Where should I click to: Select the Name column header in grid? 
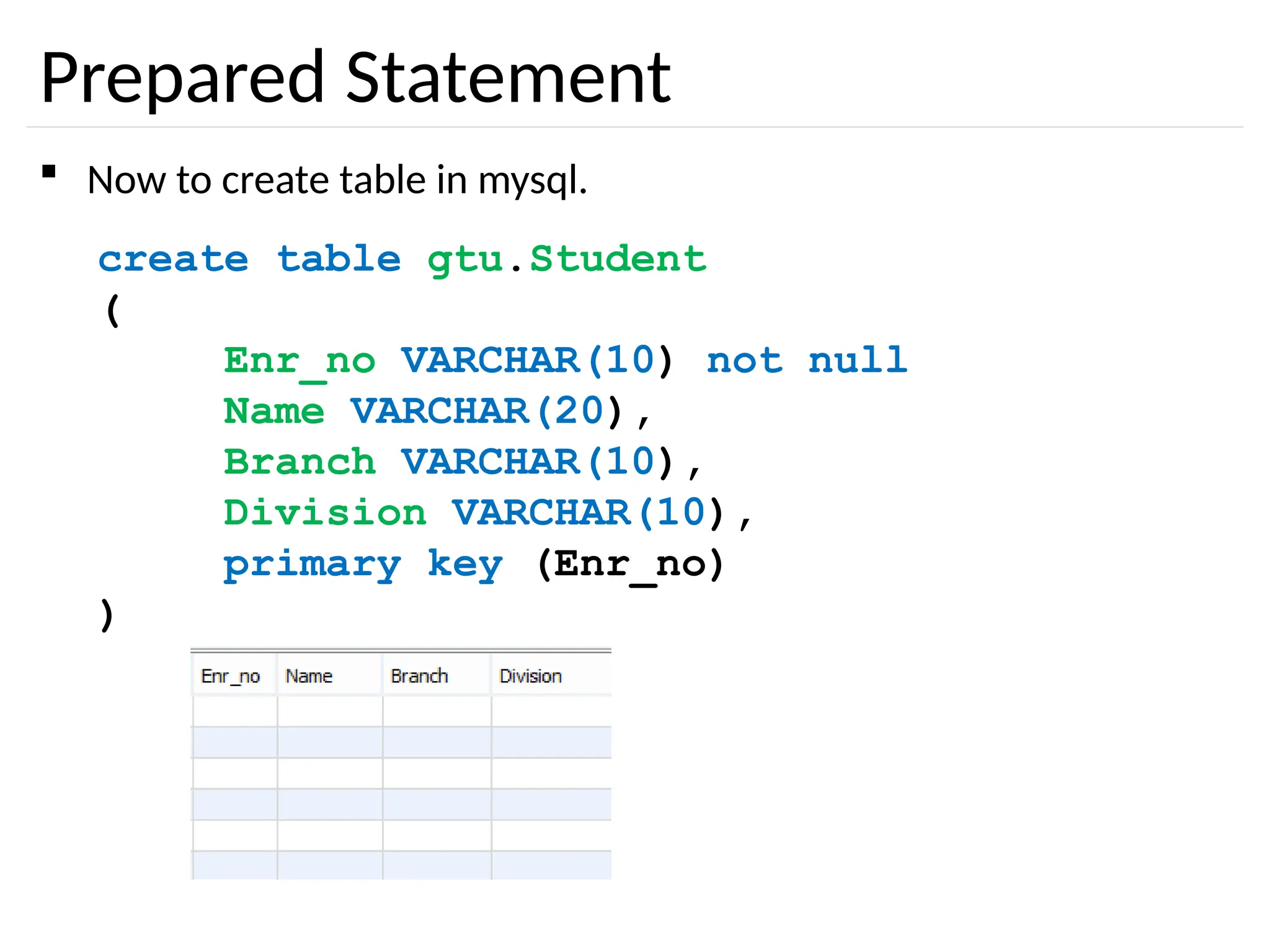click(x=309, y=676)
